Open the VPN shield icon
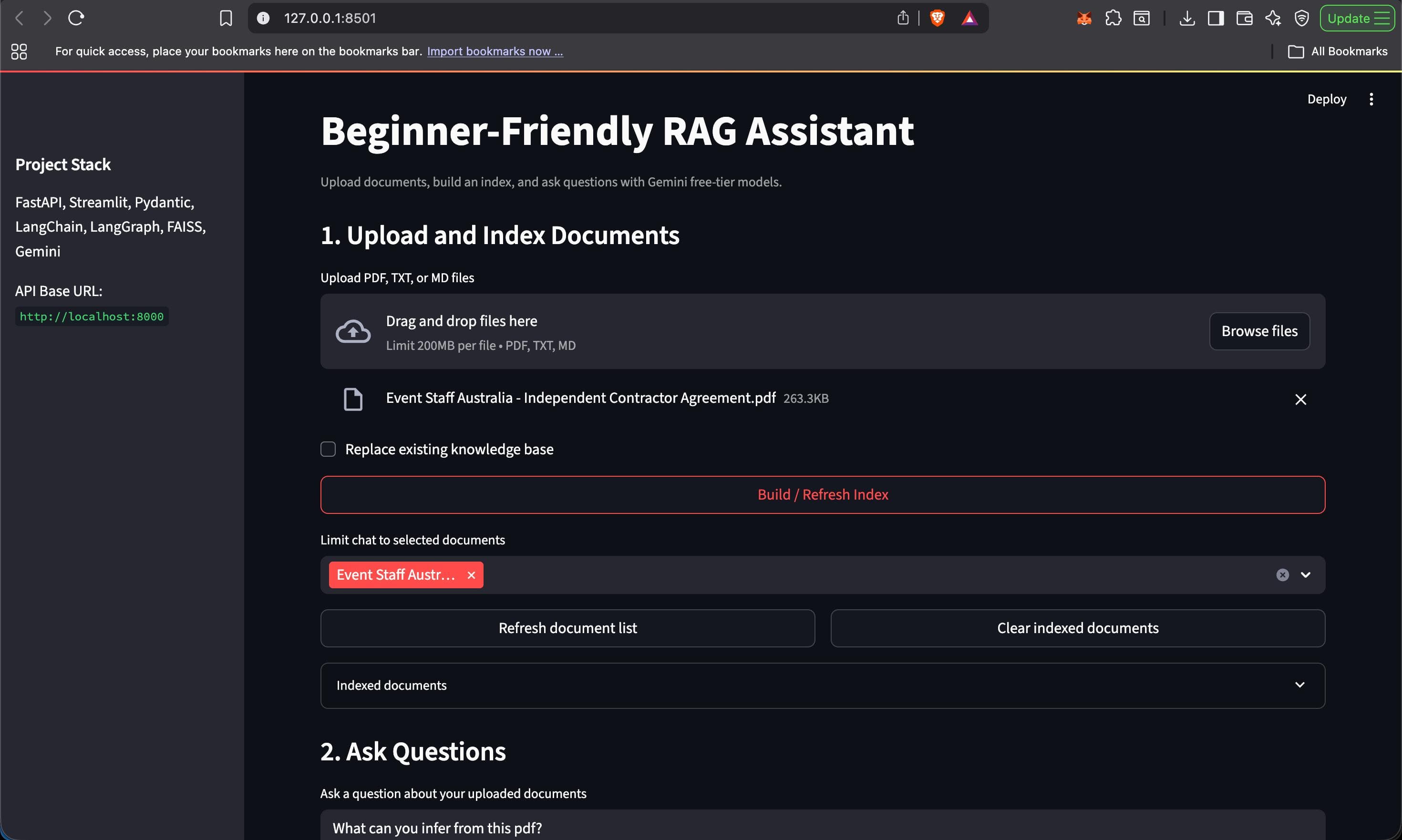Image resolution: width=1402 pixels, height=840 pixels. 1302,19
